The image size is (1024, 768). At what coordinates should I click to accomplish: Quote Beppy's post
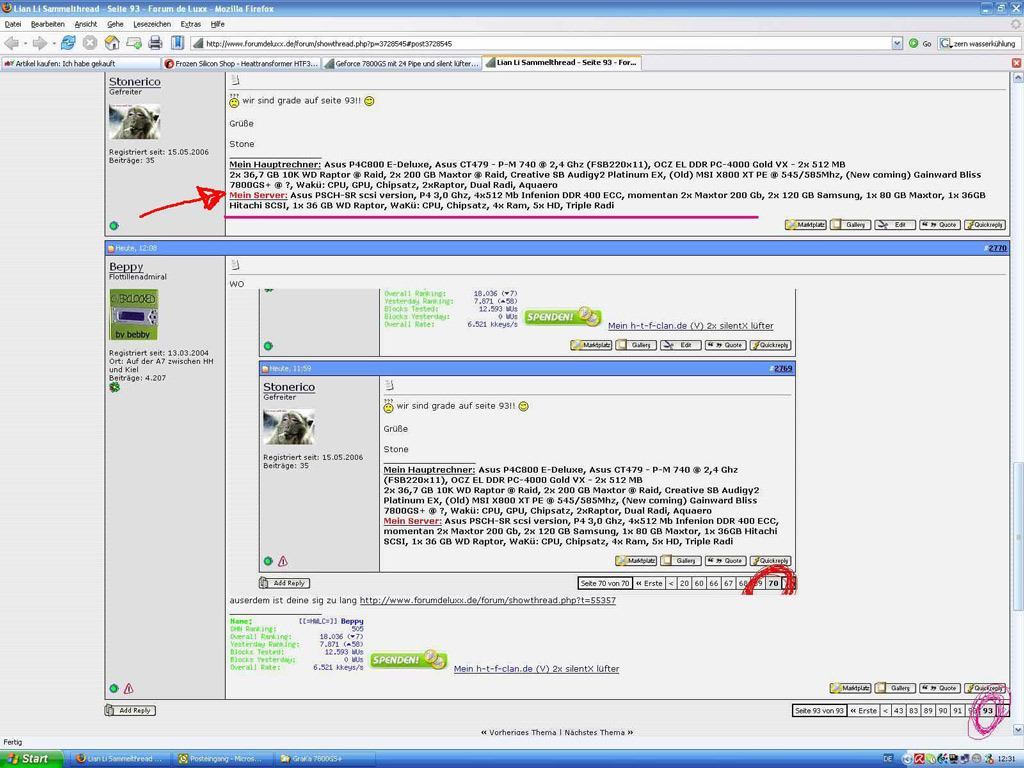(940, 688)
